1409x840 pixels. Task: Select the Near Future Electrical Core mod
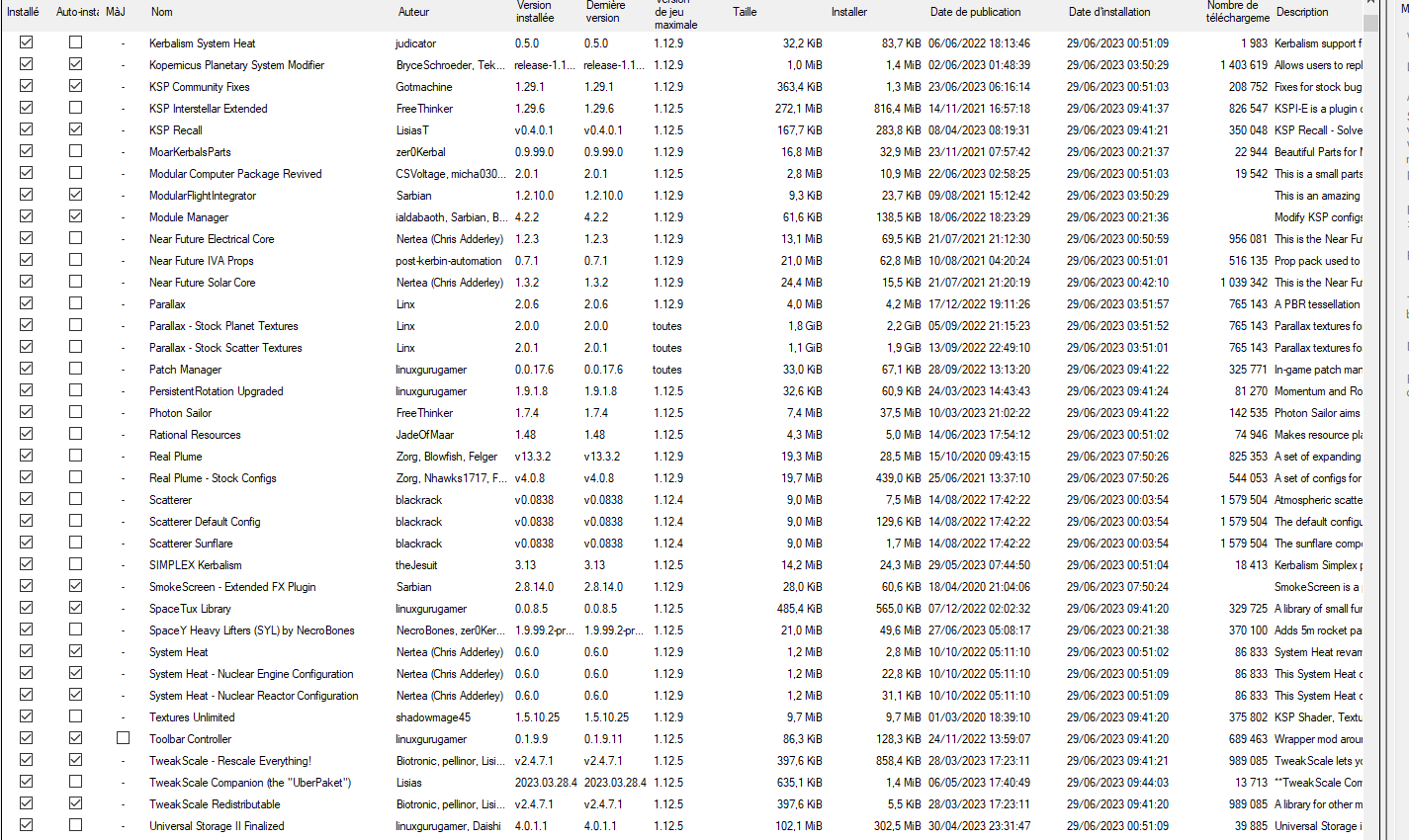(x=212, y=239)
